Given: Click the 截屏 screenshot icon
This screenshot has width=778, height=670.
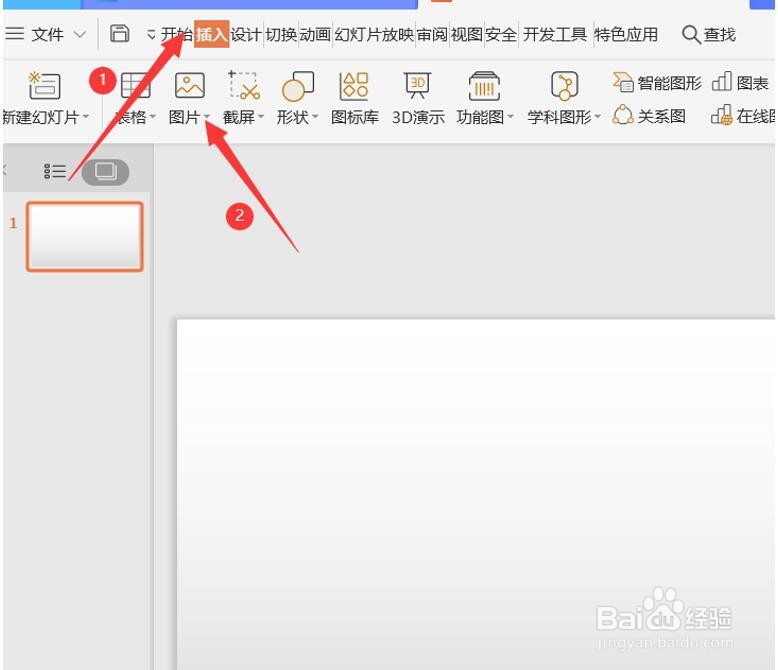Looking at the screenshot, I should pyautogui.click(x=244, y=85).
